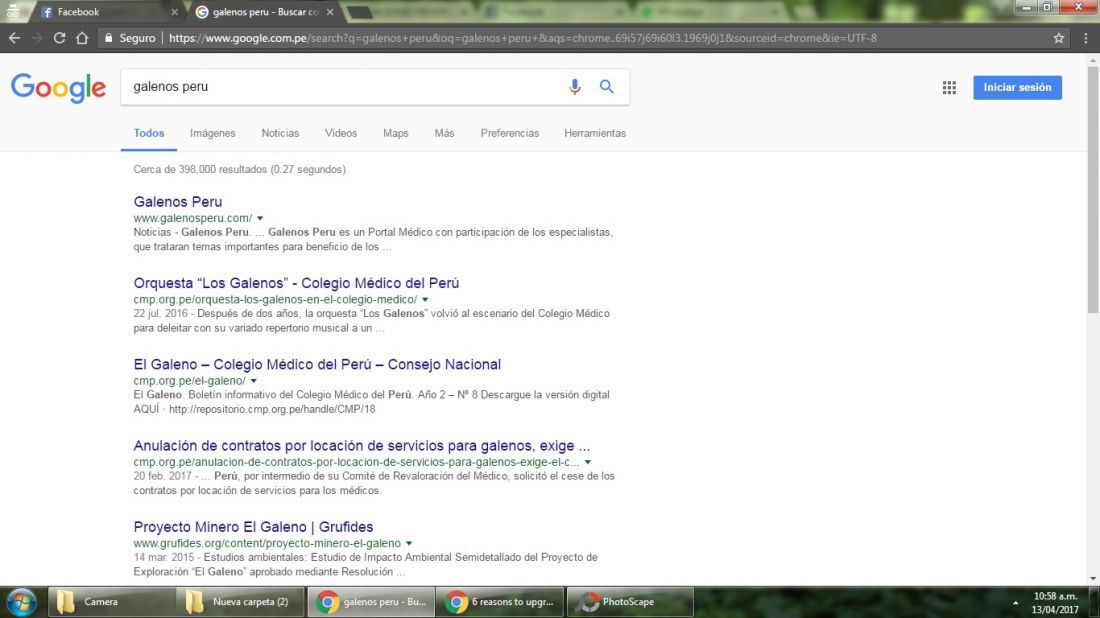
Task: Expand arrow beside grufides.org URL
Action: (x=409, y=544)
